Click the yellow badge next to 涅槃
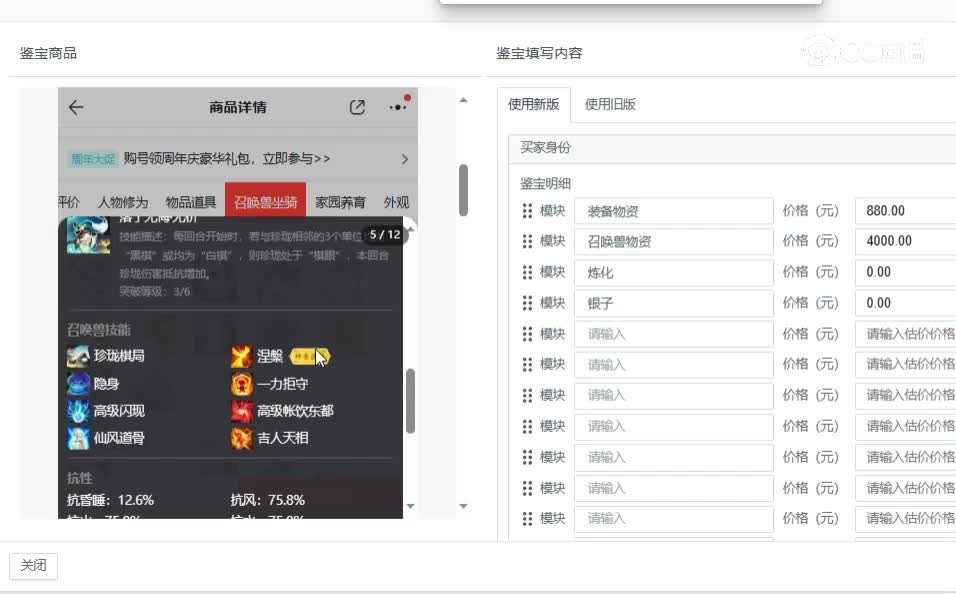Screen dimensions: 956x594 tap(310, 356)
